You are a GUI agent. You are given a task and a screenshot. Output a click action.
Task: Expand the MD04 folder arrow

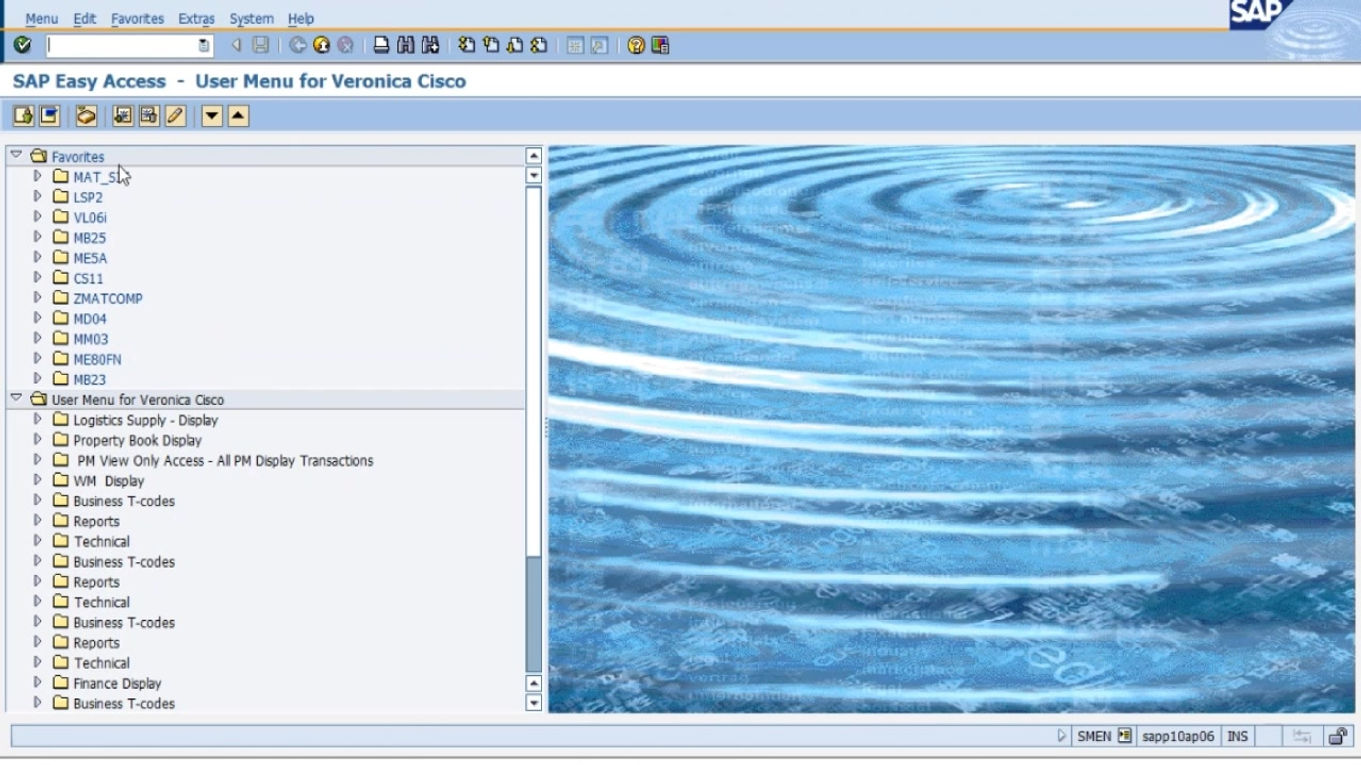[x=38, y=318]
